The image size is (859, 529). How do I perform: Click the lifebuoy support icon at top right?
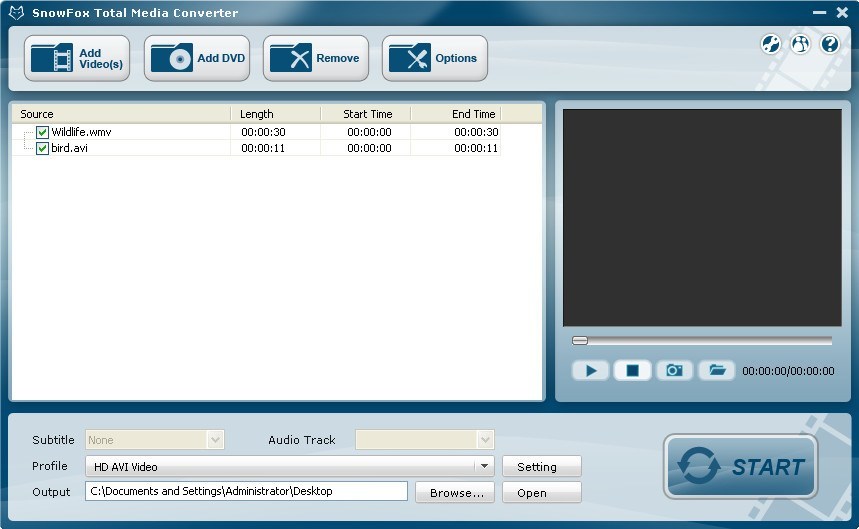(x=771, y=44)
